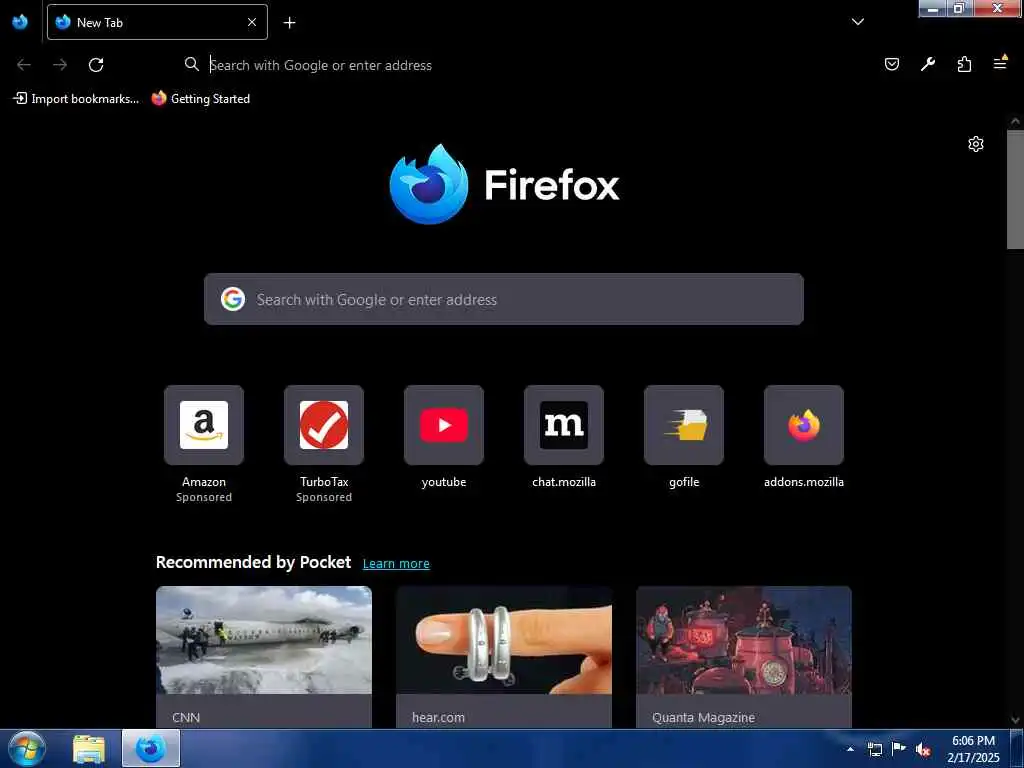Click Firefox taskbar button

151,748
